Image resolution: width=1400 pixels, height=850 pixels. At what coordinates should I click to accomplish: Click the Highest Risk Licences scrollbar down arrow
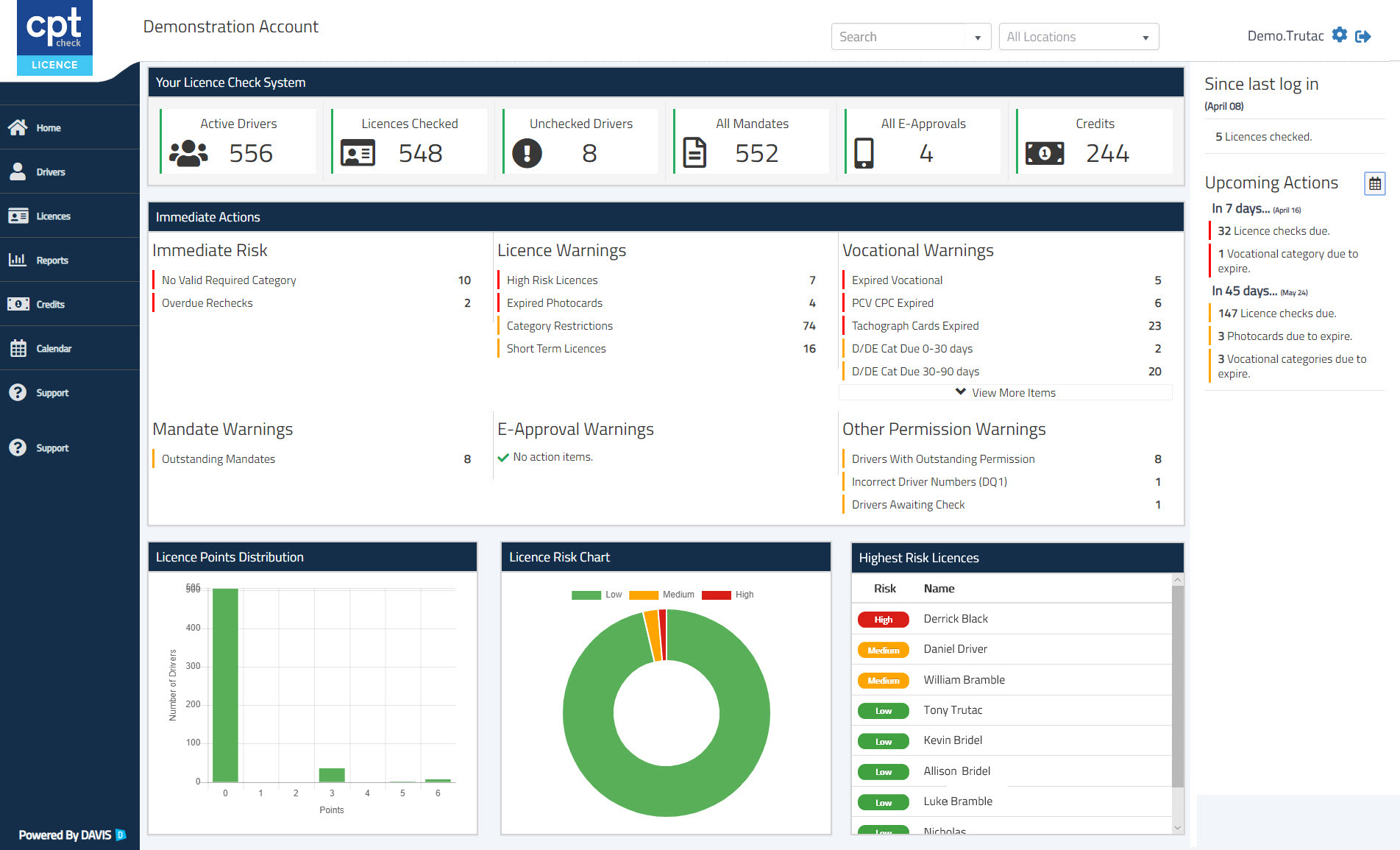pyautogui.click(x=1177, y=828)
